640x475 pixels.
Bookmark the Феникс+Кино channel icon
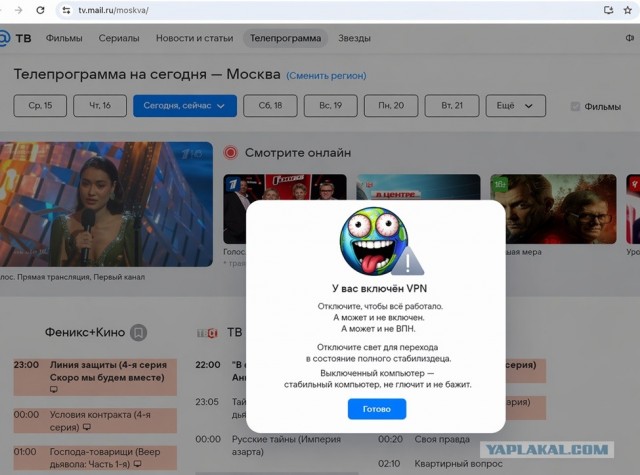[138, 332]
